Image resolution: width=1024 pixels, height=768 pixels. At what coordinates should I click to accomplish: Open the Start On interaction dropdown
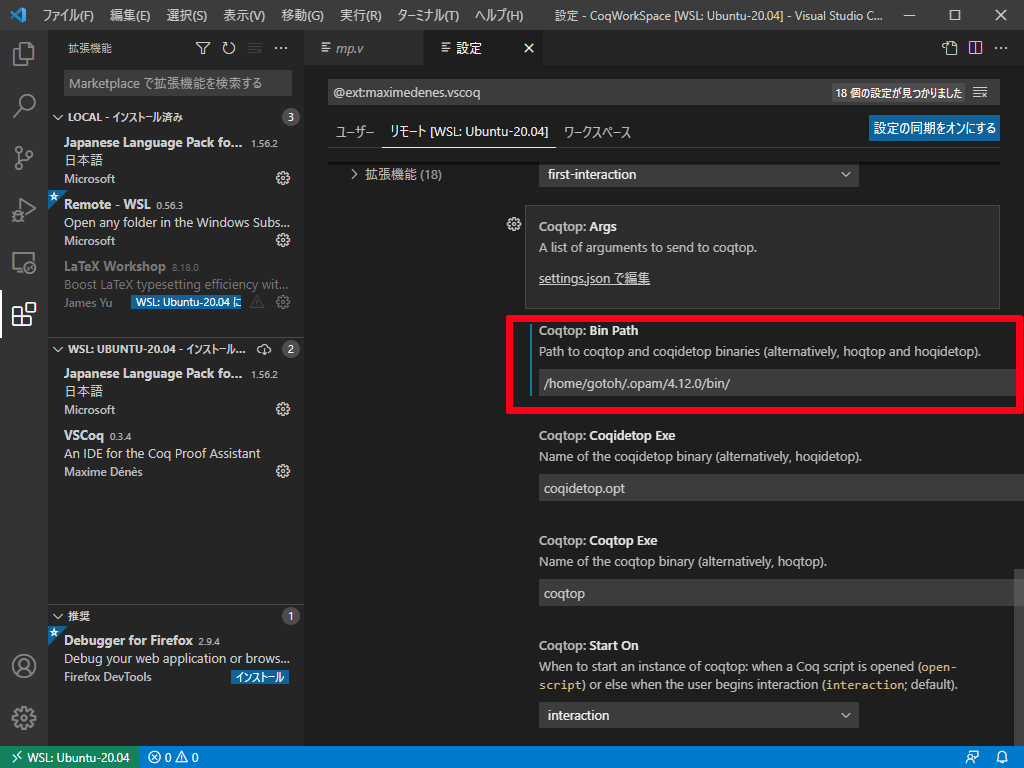coord(698,715)
